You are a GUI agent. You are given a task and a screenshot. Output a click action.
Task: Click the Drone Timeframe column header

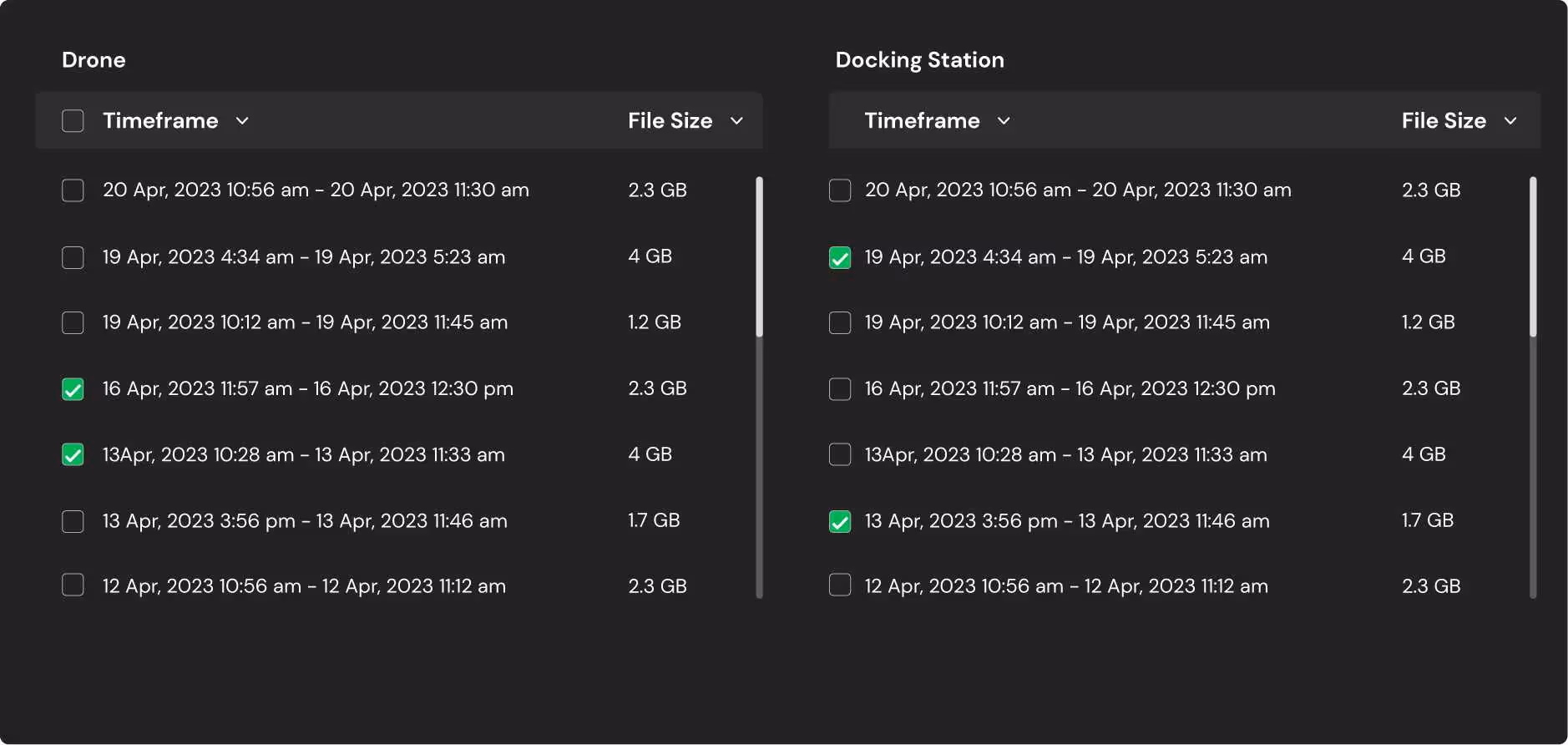pos(160,121)
